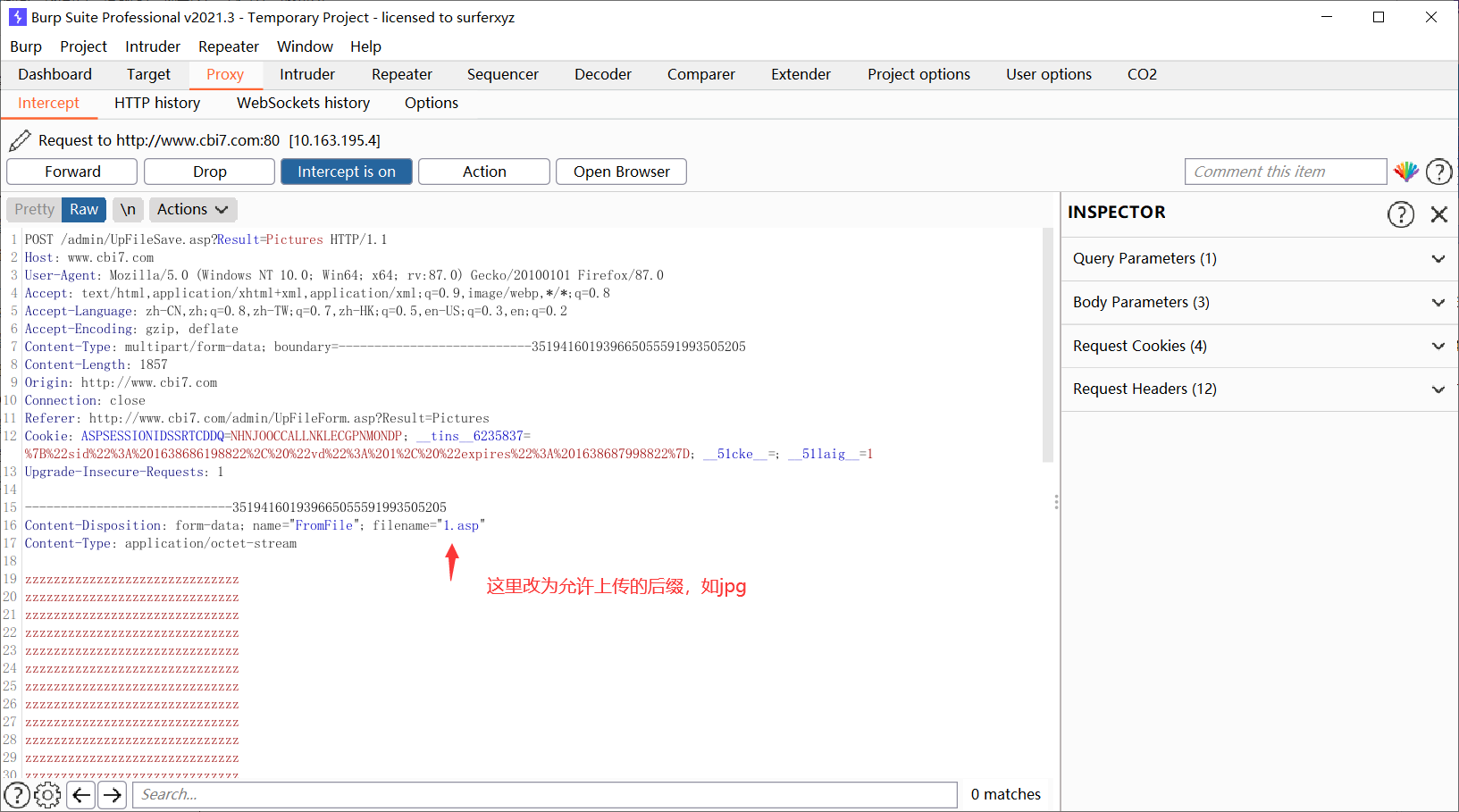
Task: Forward the intercepted request
Action: click(72, 172)
